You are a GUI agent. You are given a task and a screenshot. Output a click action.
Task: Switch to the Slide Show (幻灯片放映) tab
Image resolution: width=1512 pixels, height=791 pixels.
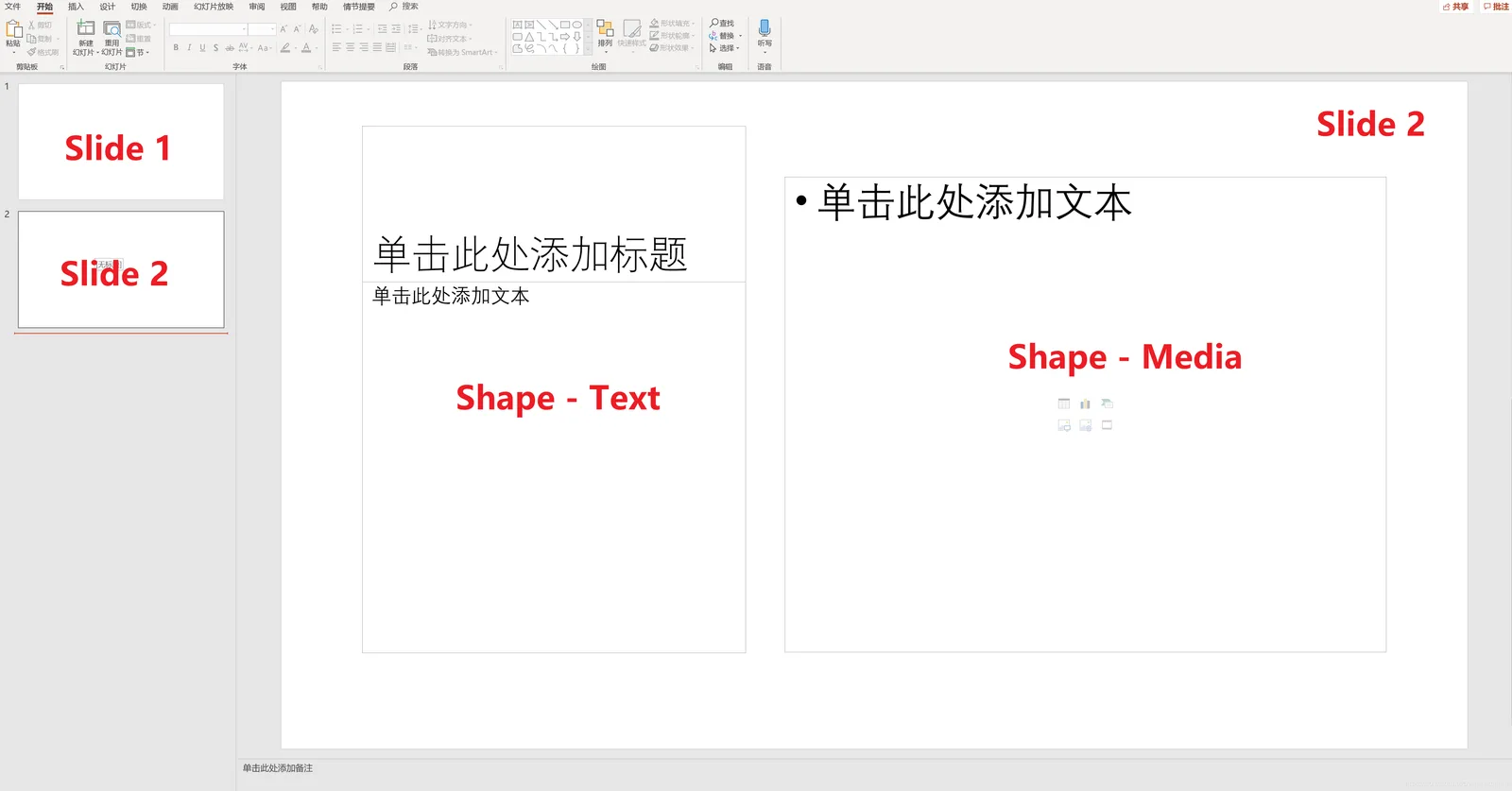pyautogui.click(x=214, y=7)
